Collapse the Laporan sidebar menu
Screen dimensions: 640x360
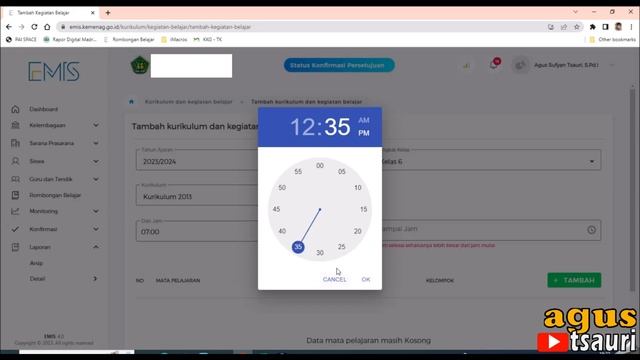pyautogui.click(x=55, y=247)
